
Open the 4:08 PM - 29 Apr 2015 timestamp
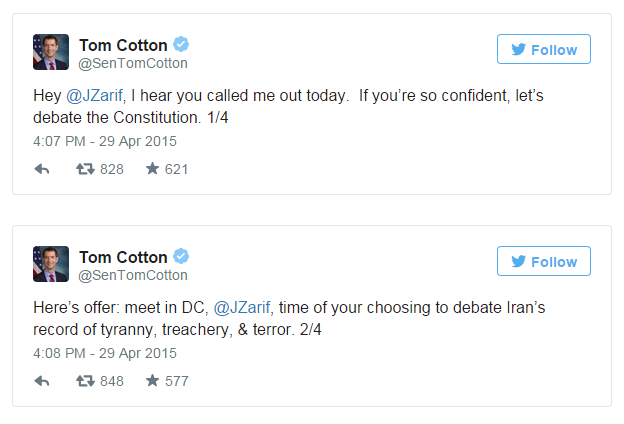(x=105, y=353)
